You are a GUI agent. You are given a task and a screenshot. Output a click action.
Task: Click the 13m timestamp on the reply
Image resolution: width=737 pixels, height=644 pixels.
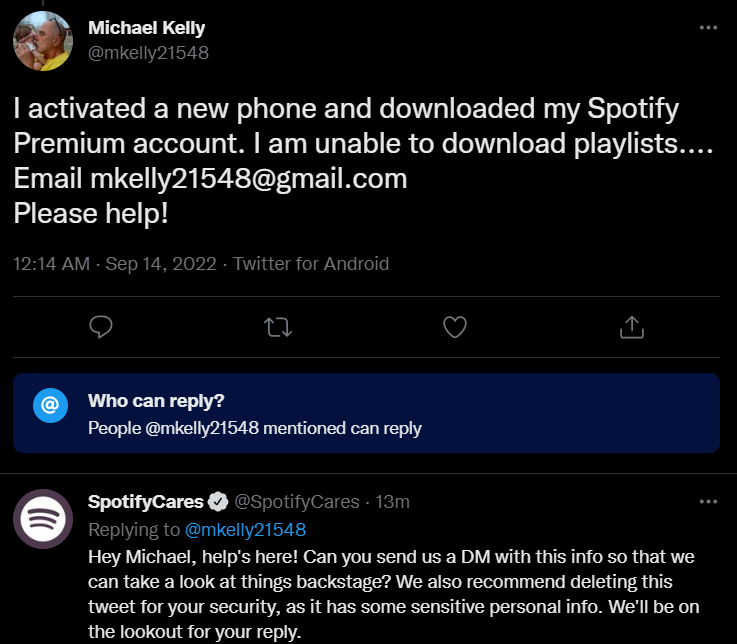(392, 501)
